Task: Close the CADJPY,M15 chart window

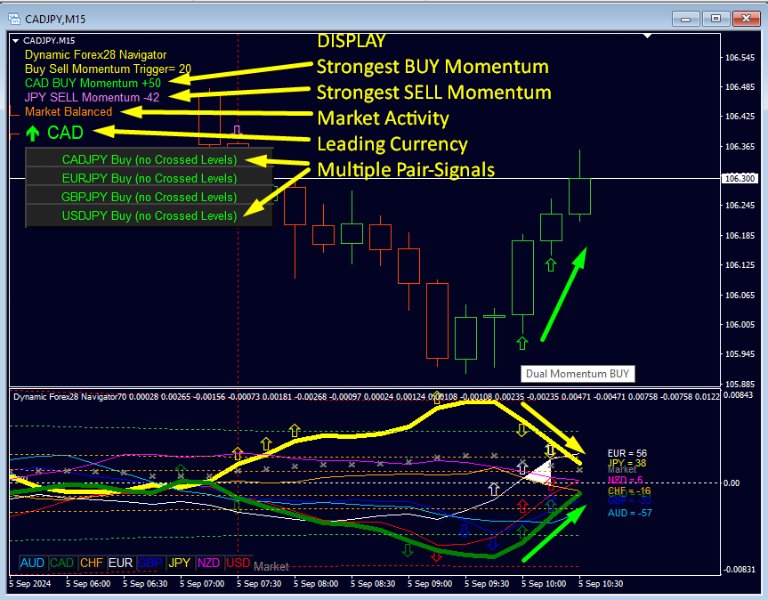Action: pos(745,19)
